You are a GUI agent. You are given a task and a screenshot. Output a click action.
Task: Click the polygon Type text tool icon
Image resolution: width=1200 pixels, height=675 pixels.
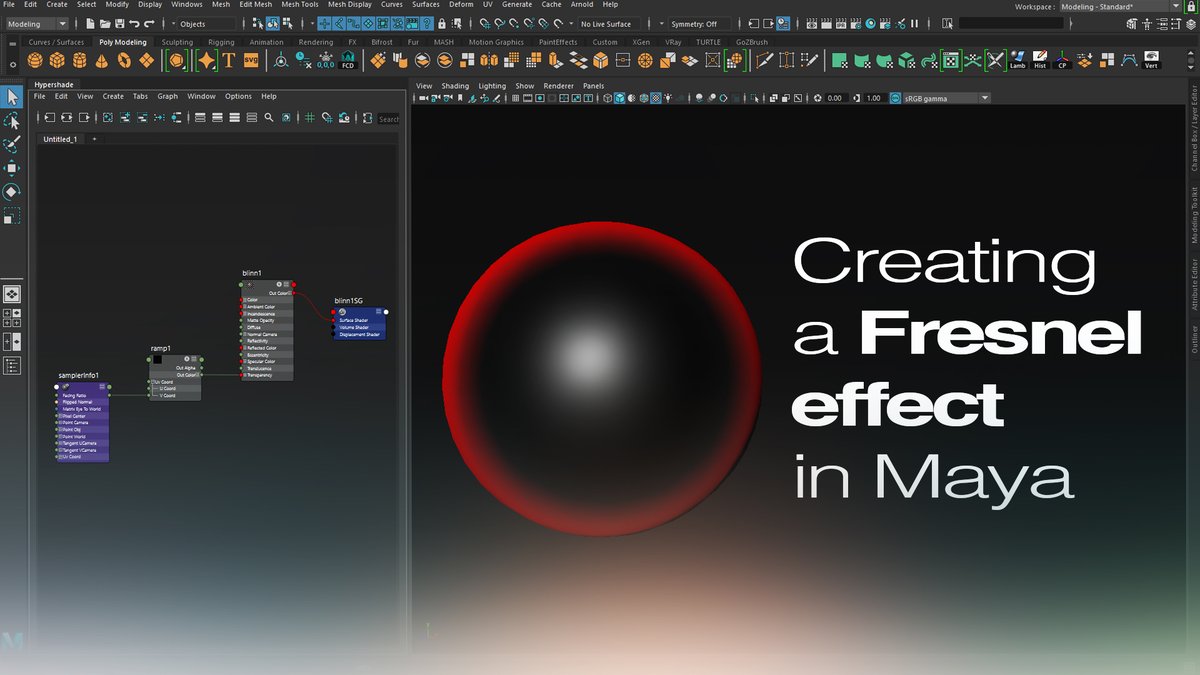pos(228,61)
